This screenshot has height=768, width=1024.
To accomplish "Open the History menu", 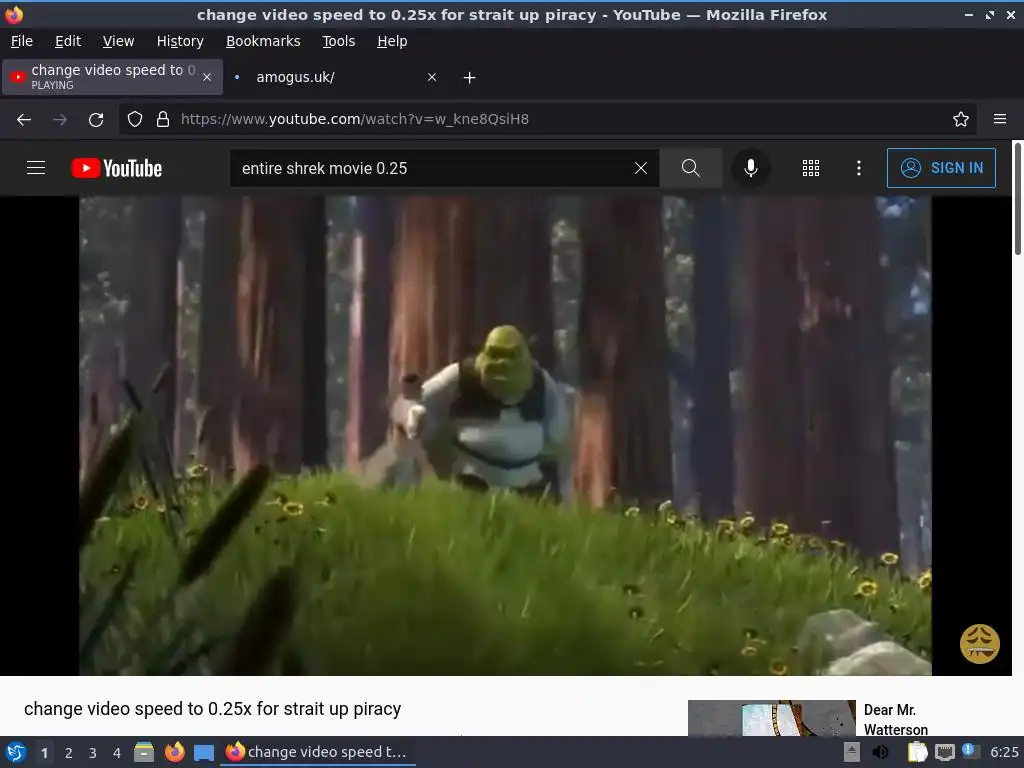I will [x=180, y=41].
